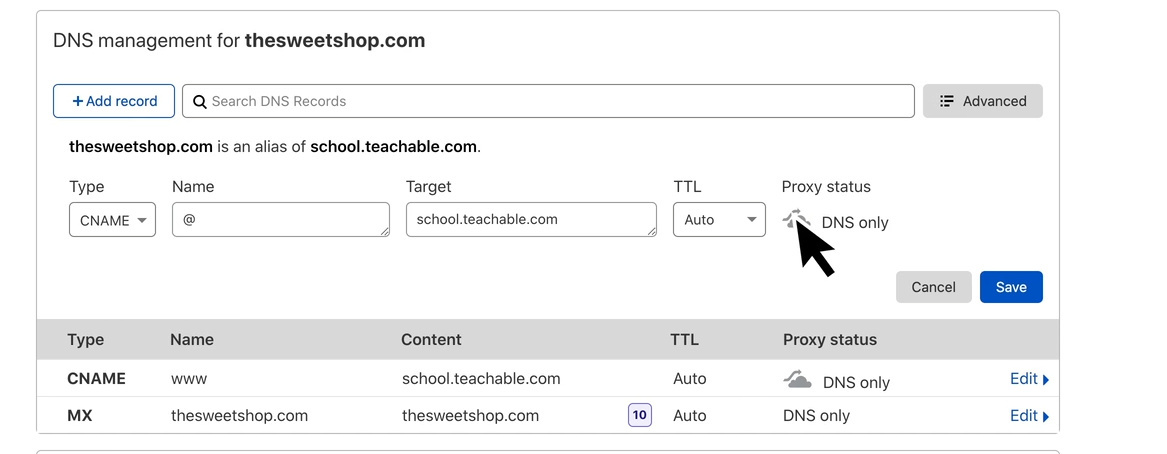Click inside the Search DNS Records field
The image size is (1167, 454).
(560, 101)
